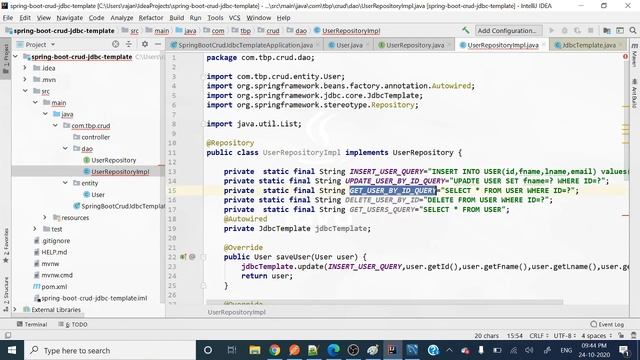Open the Refactor menu
The image size is (640, 360).
[151, 18]
